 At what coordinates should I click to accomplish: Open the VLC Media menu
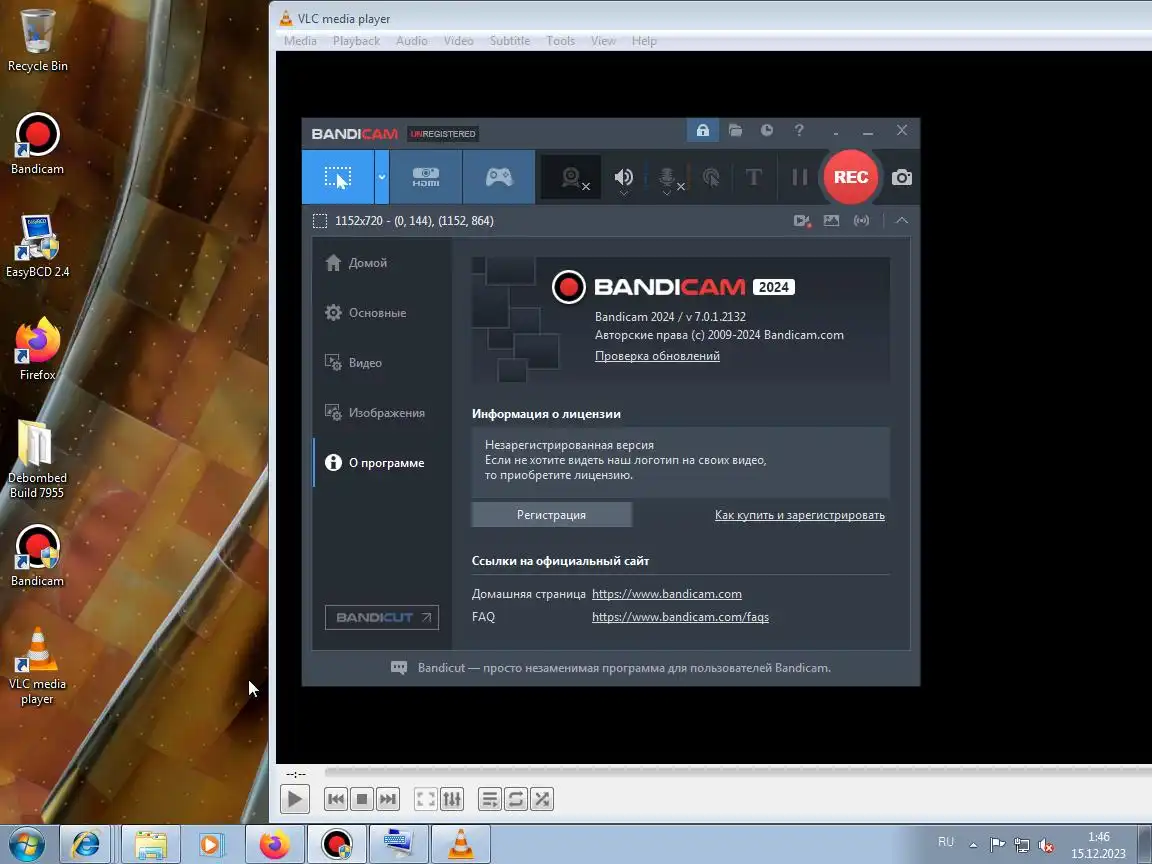click(x=300, y=40)
